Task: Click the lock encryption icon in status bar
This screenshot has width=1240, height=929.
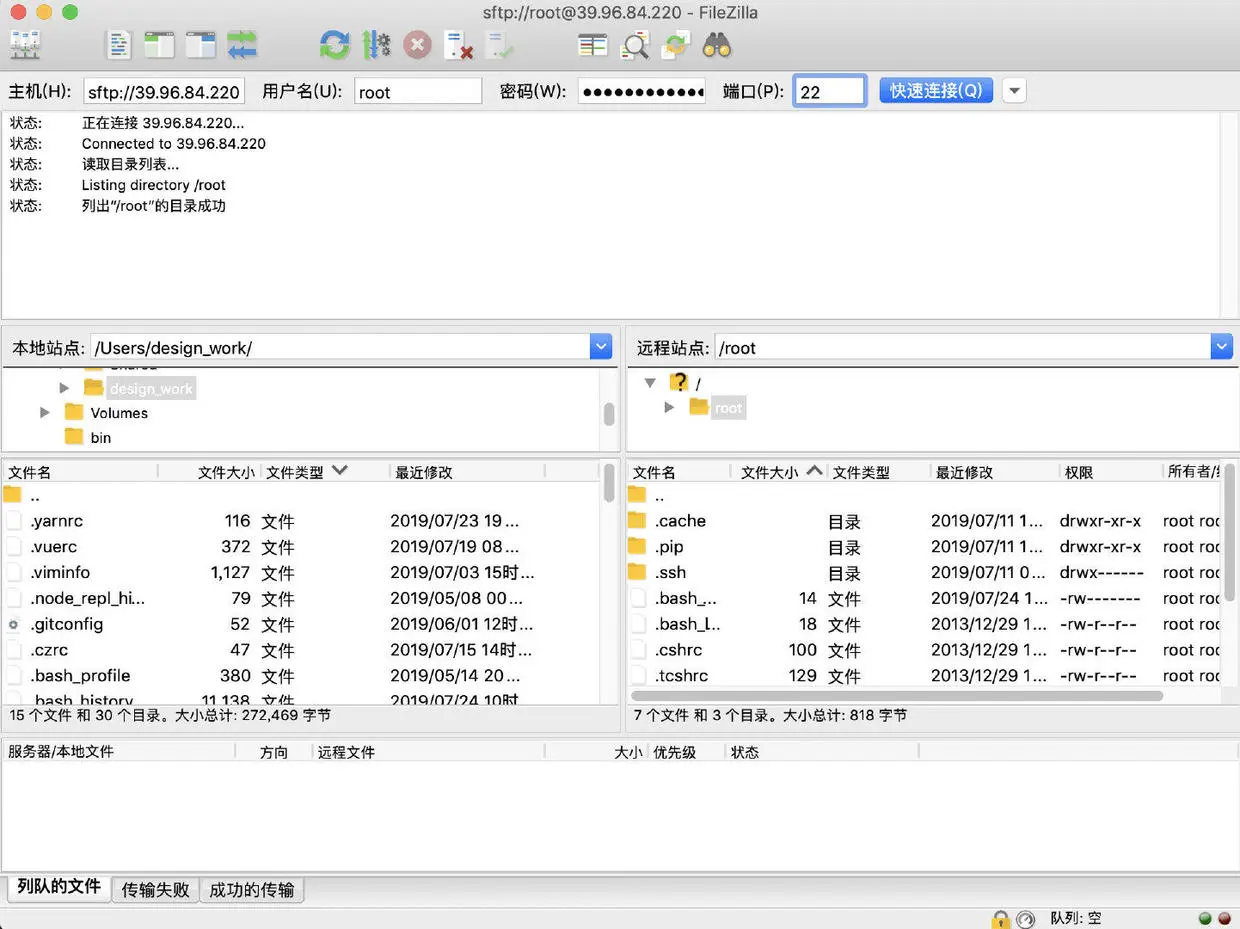Action: coord(1000,918)
